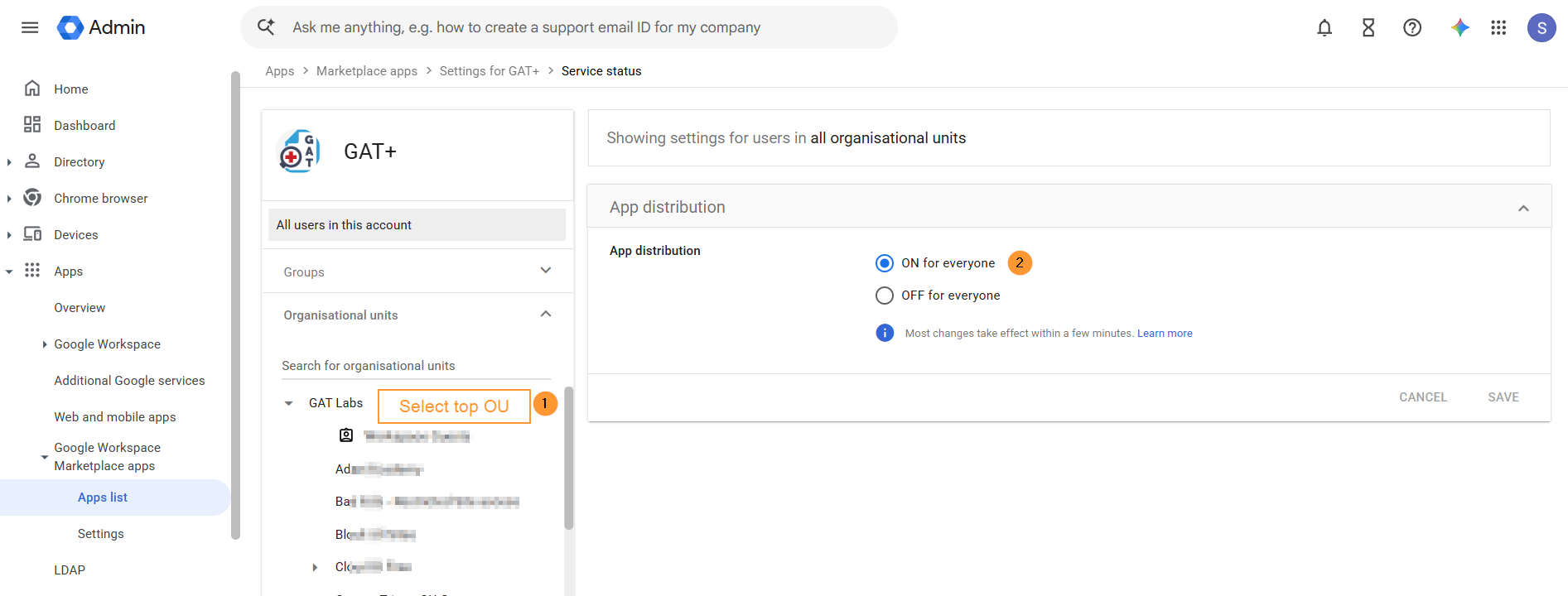The image size is (1568, 596).
Task: Click the Learn more link
Action: pos(1165,334)
